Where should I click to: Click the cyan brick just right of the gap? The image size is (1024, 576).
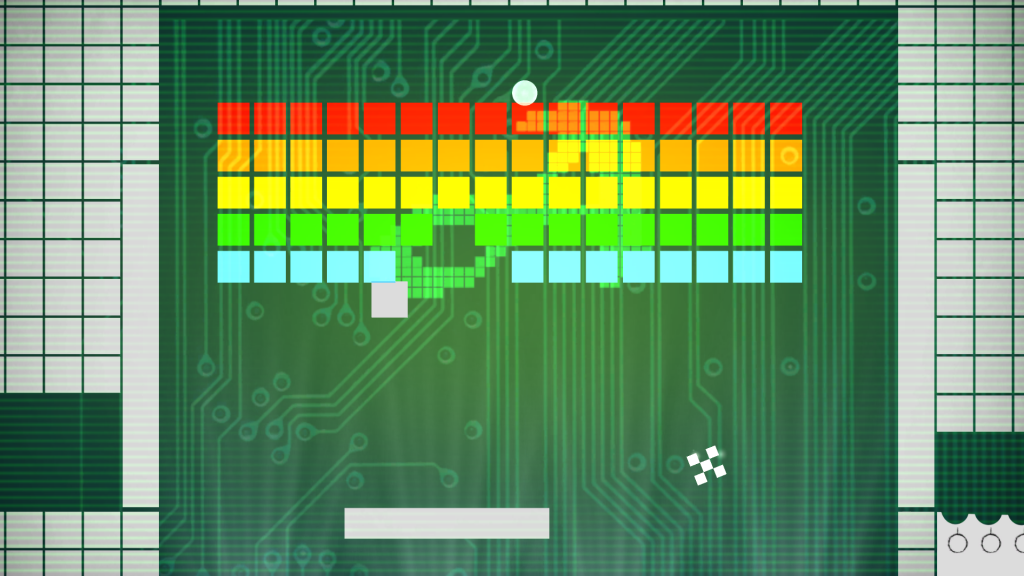tap(527, 267)
